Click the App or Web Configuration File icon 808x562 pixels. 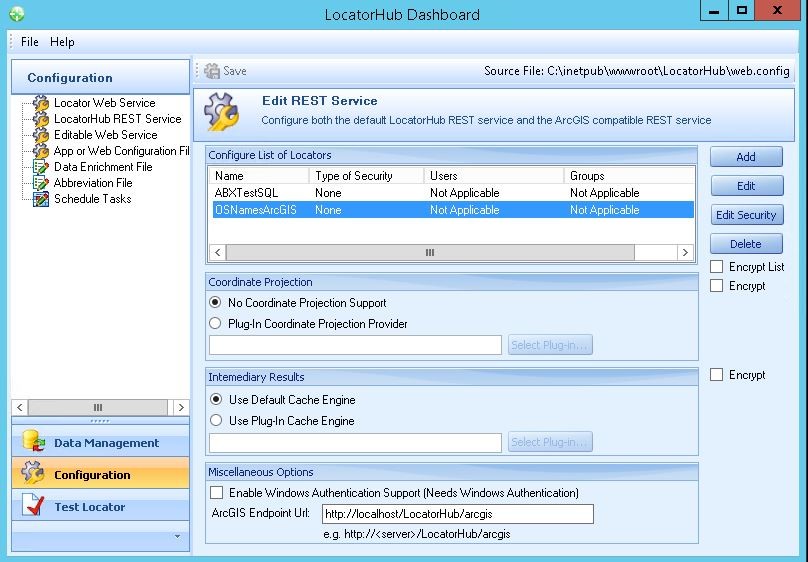tap(41, 151)
